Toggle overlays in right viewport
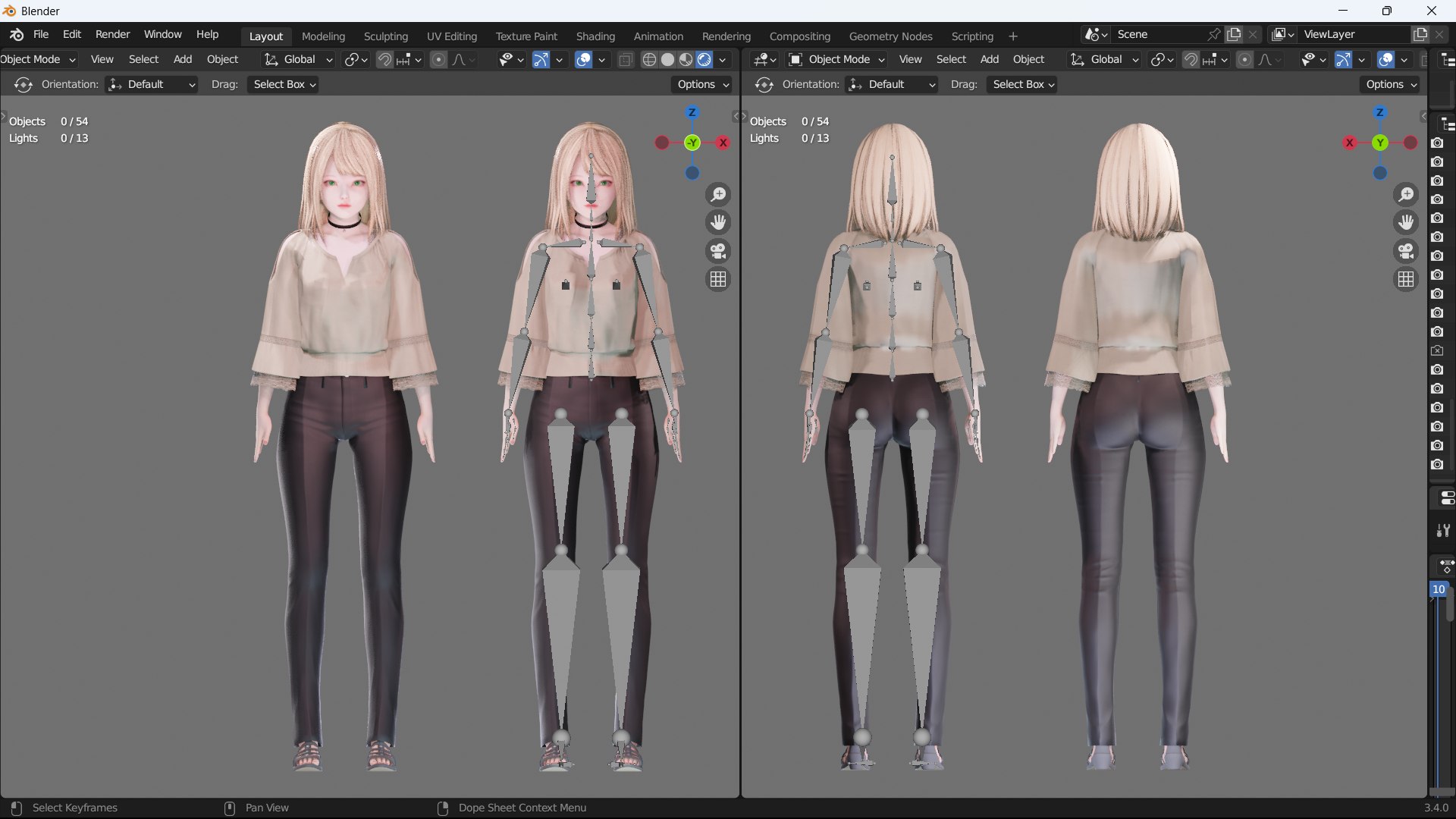 1386,60
